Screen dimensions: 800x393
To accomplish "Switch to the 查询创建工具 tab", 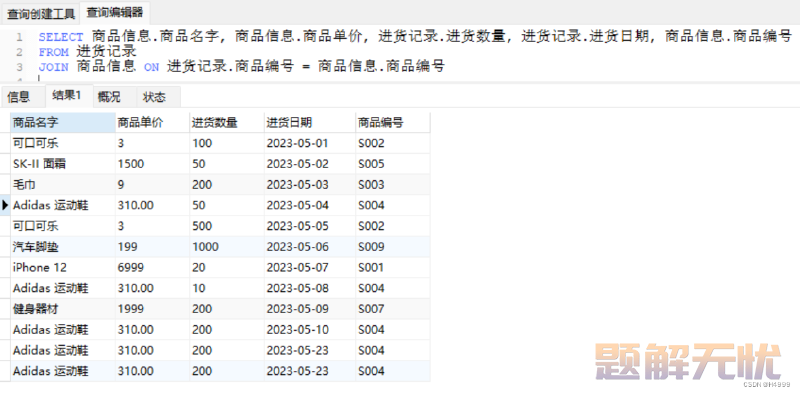I will 41,13.
